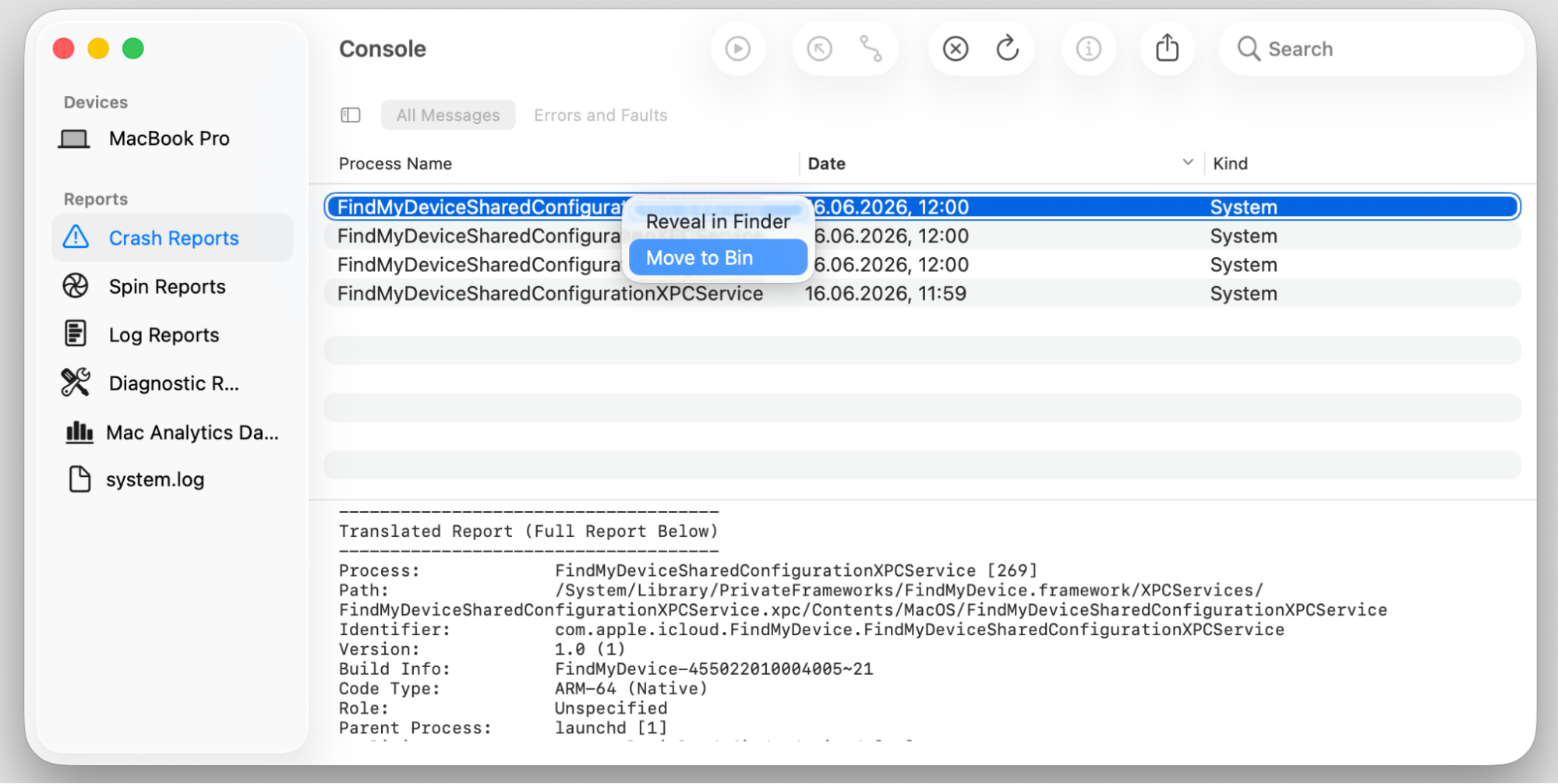1558x784 pixels.
Task: Minimize the Console window with the yellow button
Action: coord(98,48)
